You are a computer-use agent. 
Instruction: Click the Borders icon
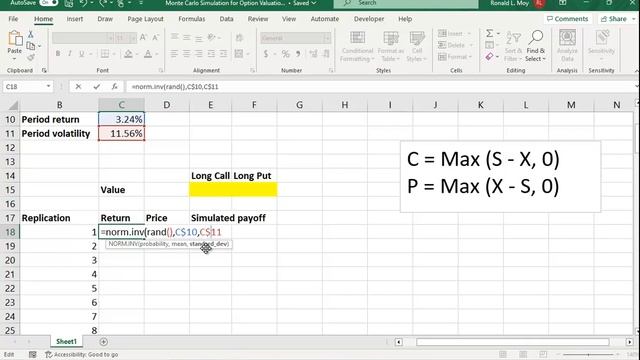[105, 54]
